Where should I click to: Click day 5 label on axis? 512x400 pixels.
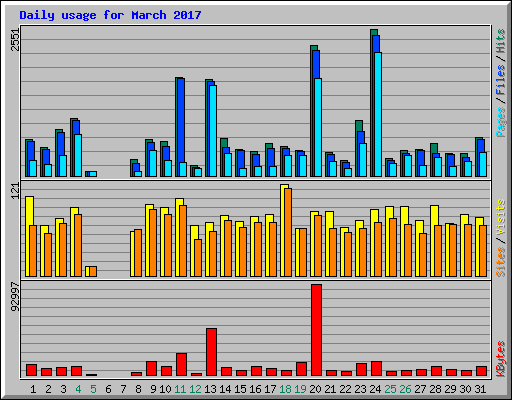(x=93, y=389)
